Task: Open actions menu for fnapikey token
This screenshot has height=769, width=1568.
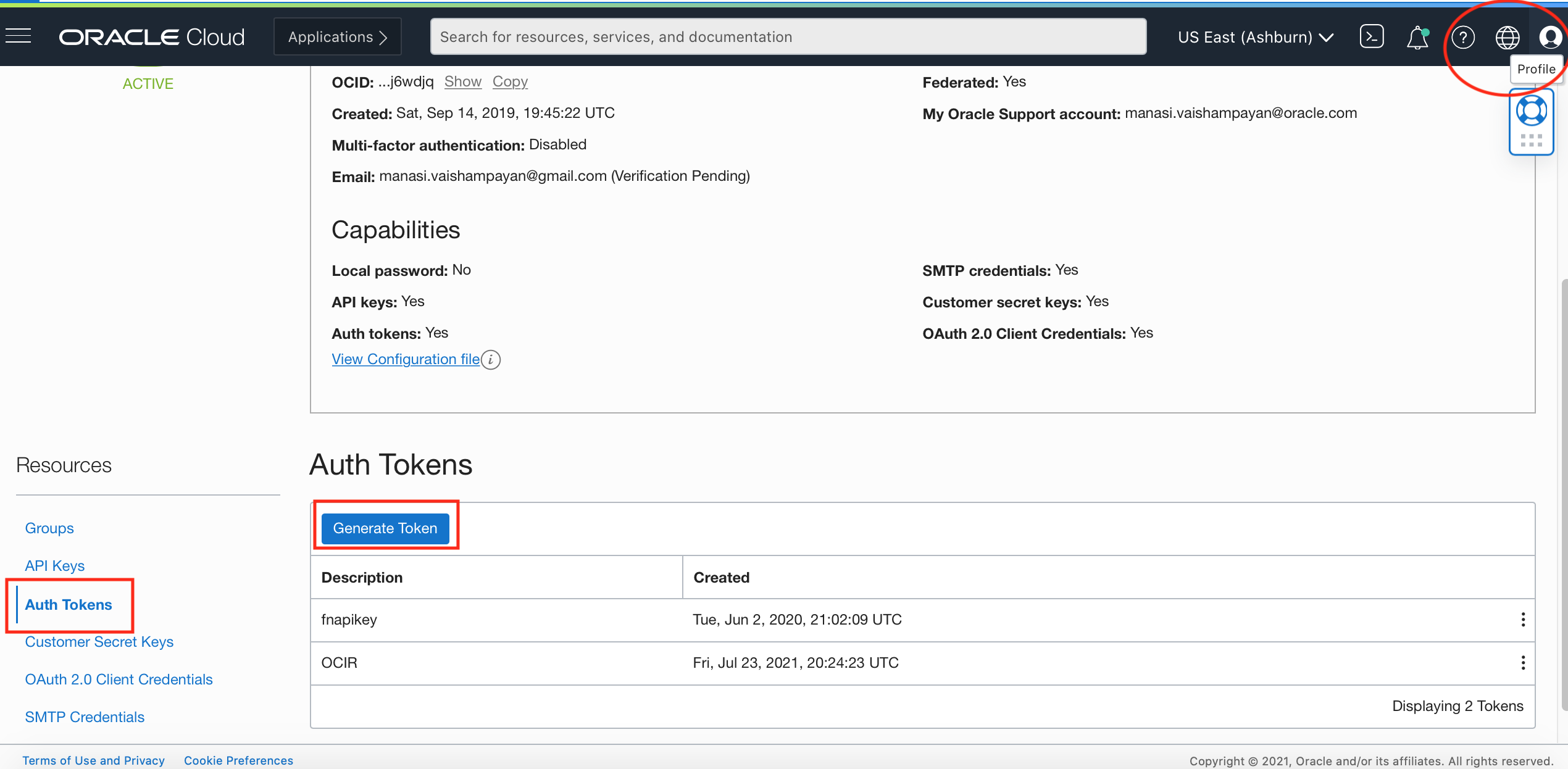Action: [x=1523, y=620]
